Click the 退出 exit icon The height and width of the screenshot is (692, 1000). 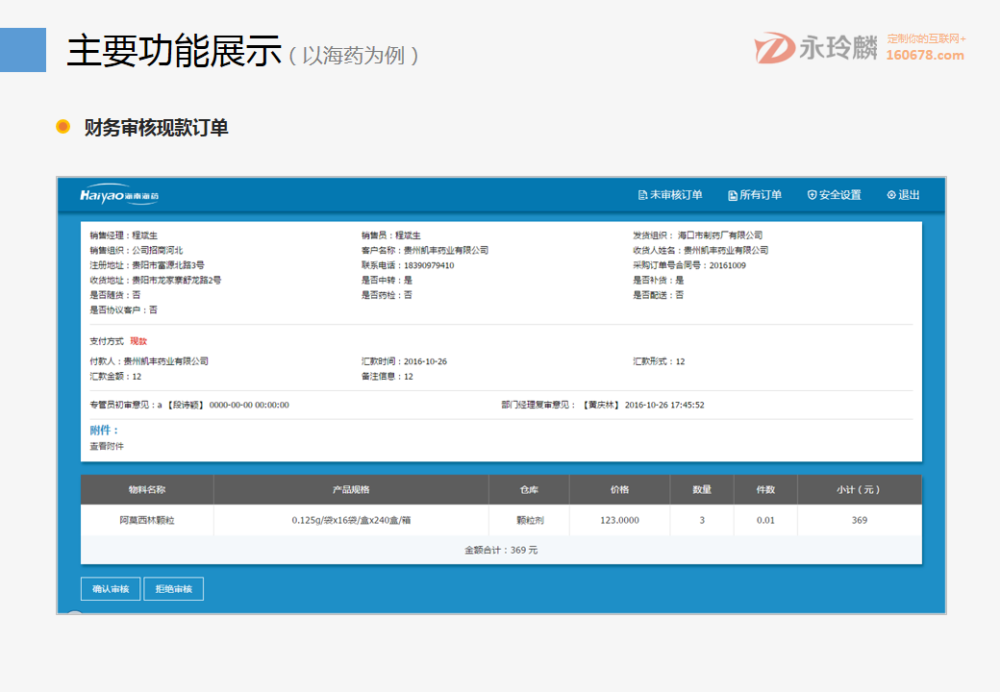(x=890, y=194)
